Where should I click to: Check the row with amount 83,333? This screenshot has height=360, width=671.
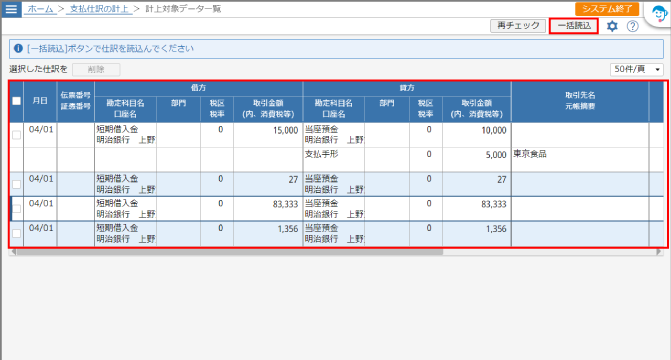[x=16, y=209]
